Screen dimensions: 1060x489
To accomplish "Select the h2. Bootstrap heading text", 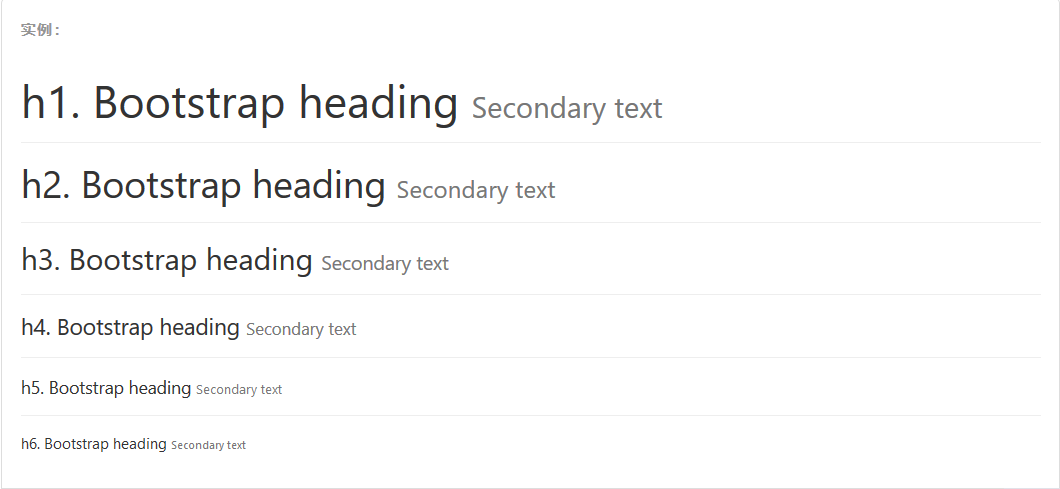I will tap(203, 185).
